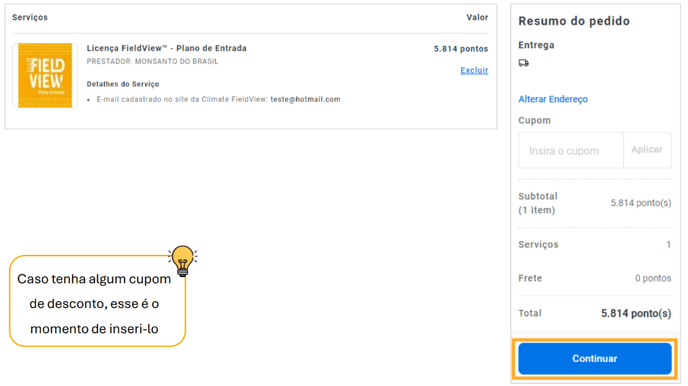Click the 5.814 pontos item price

coord(461,49)
